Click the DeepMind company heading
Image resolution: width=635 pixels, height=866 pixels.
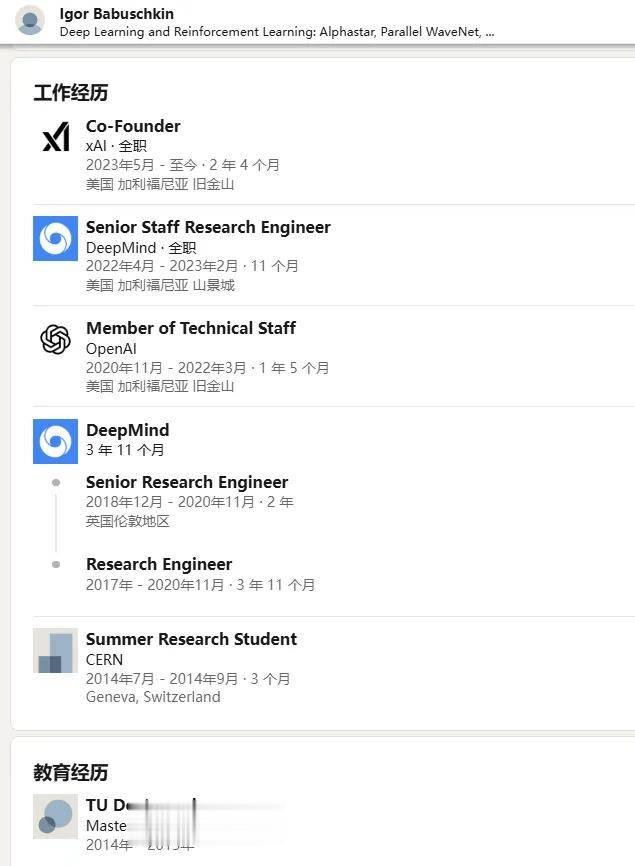[x=127, y=430]
